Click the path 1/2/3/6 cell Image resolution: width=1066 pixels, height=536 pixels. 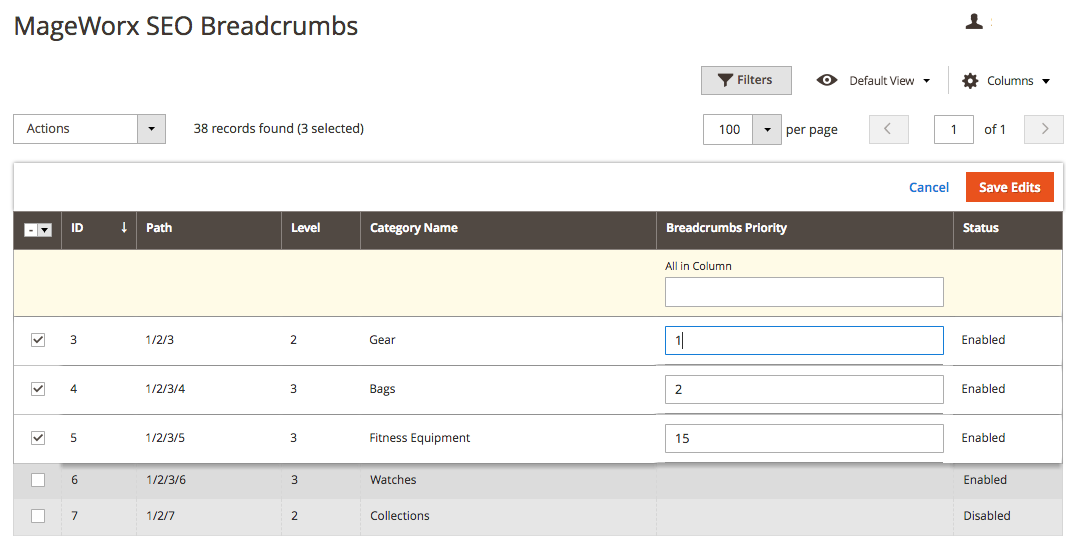pyautogui.click(x=166, y=480)
